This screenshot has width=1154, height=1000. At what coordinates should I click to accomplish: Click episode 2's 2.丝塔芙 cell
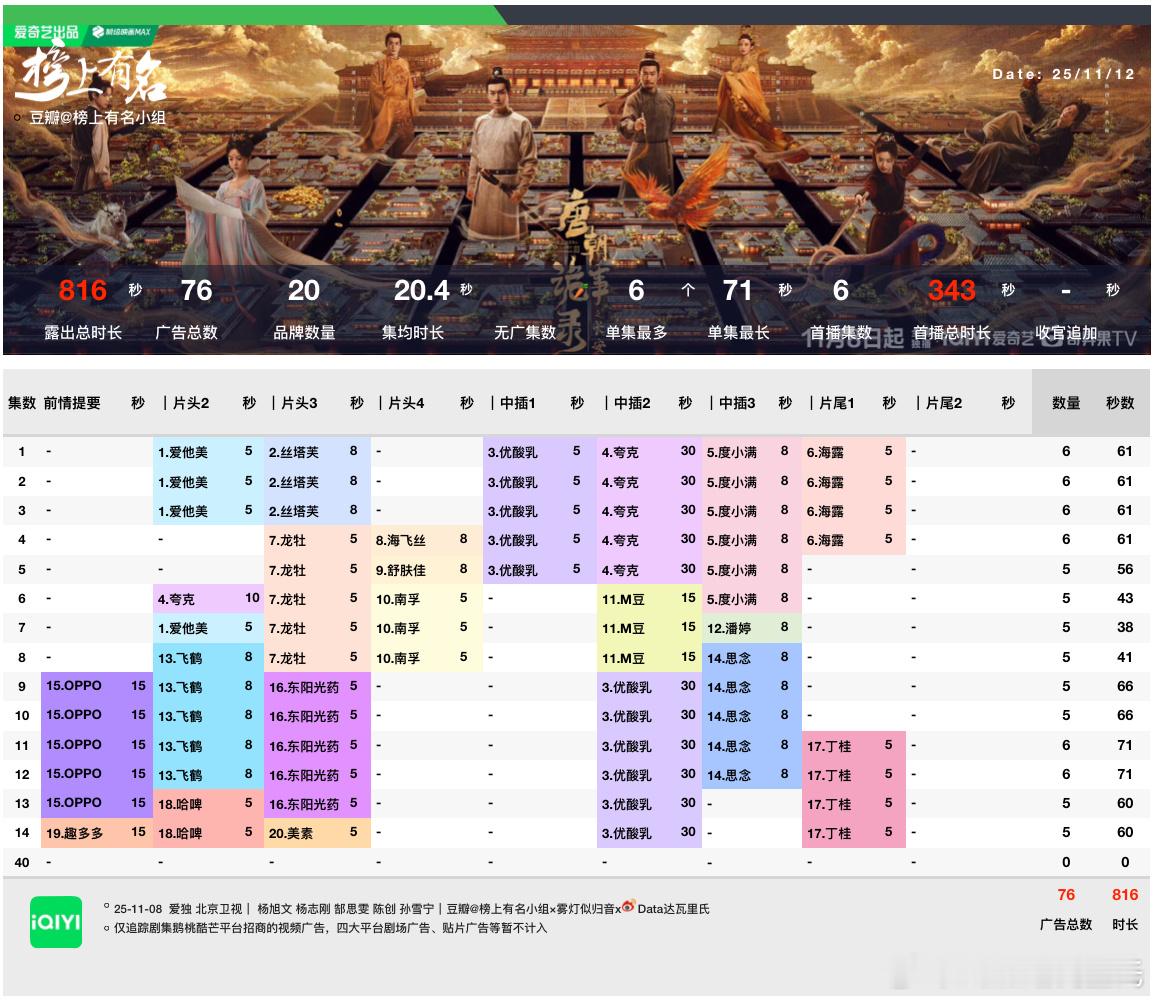coord(317,482)
